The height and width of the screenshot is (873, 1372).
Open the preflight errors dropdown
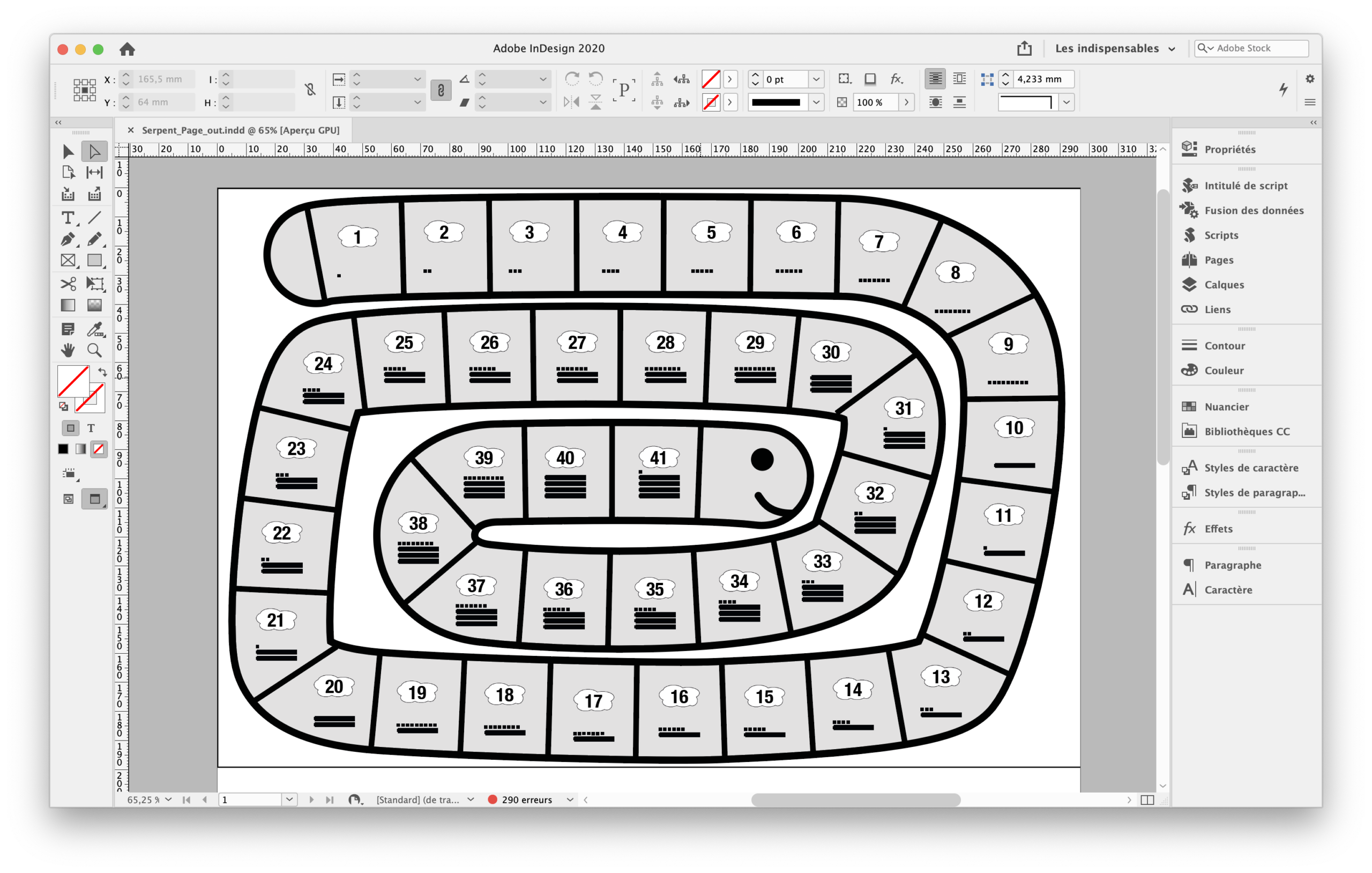(570, 800)
